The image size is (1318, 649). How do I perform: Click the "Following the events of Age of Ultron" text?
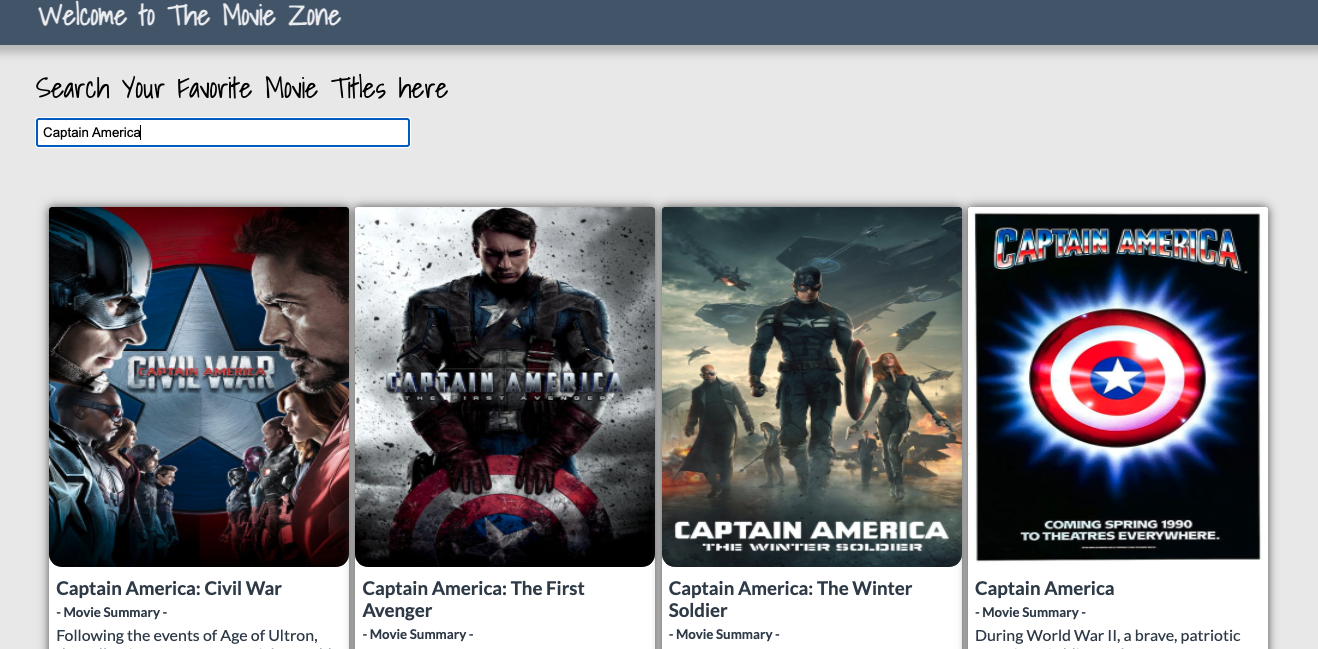click(x=186, y=635)
